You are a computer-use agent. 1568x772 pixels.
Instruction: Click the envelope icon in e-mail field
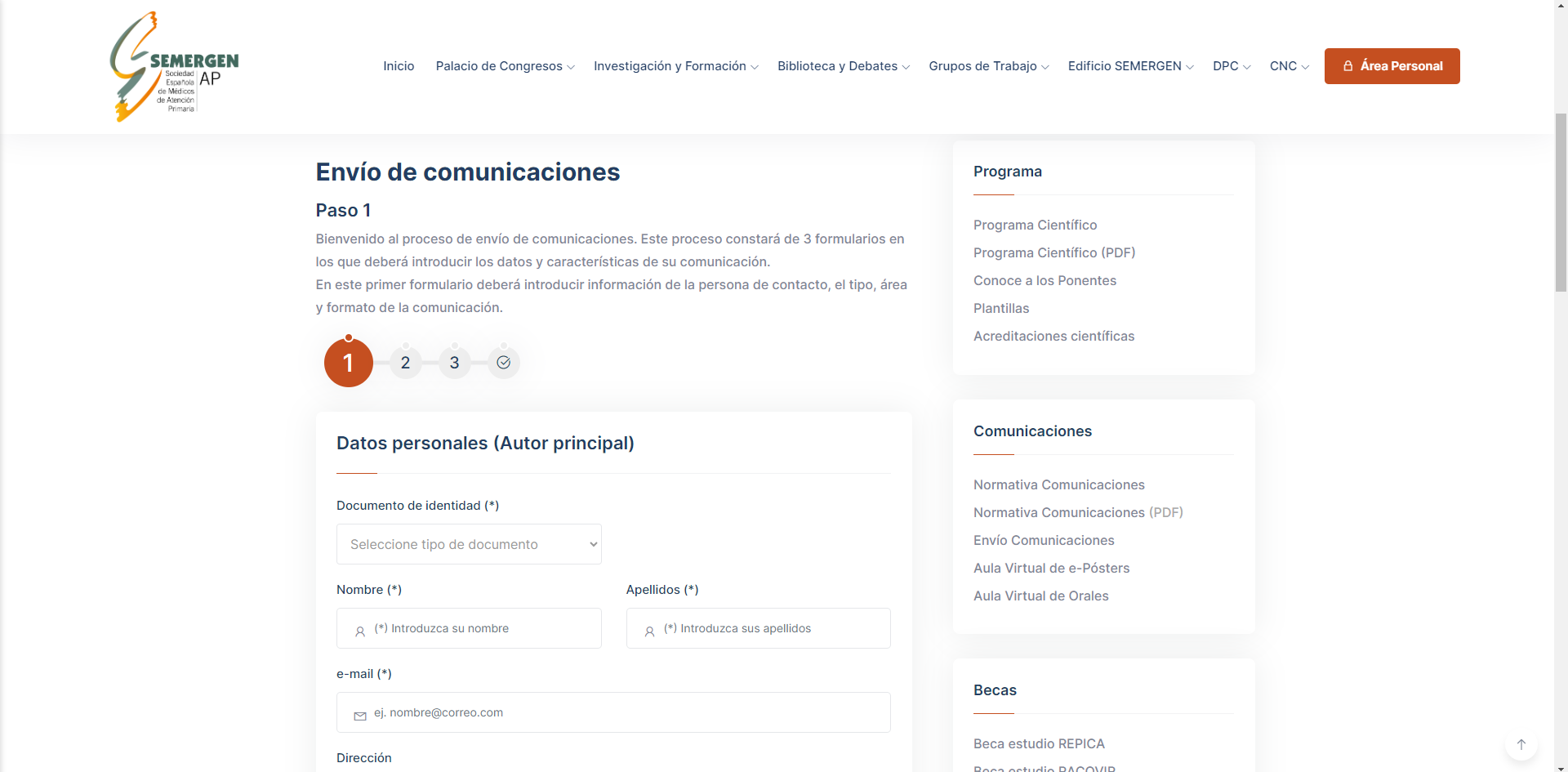360,716
